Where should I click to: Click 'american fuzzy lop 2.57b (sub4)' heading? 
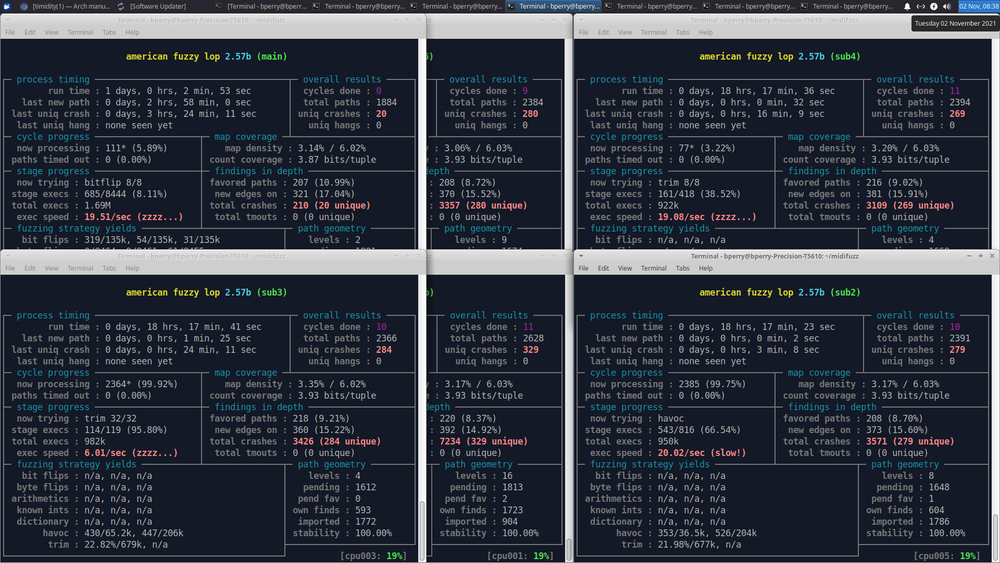779,56
